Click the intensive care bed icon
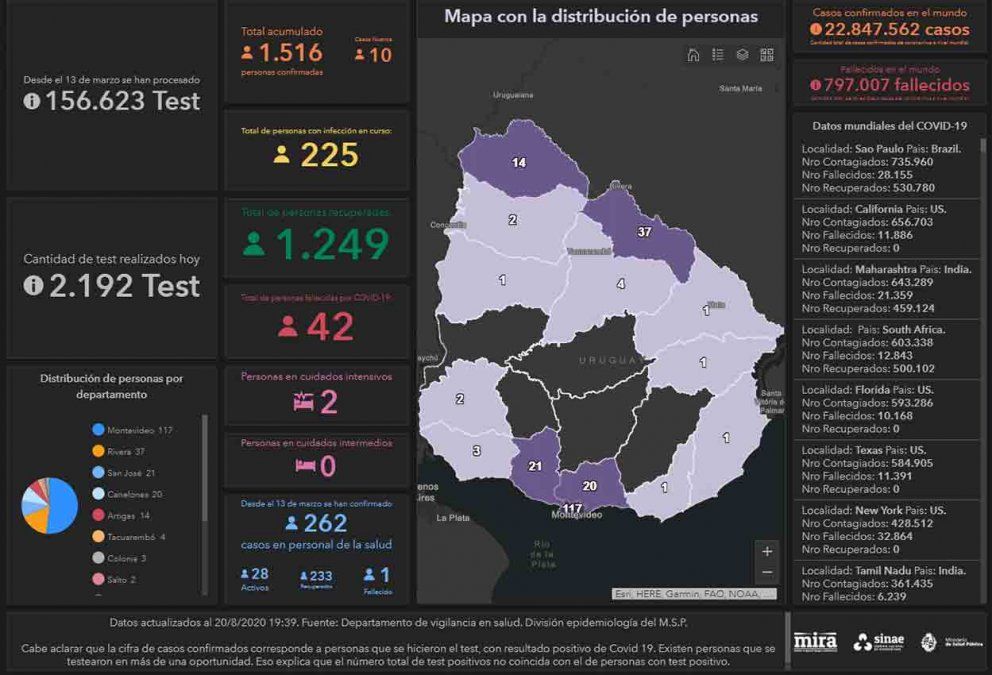 (303, 402)
